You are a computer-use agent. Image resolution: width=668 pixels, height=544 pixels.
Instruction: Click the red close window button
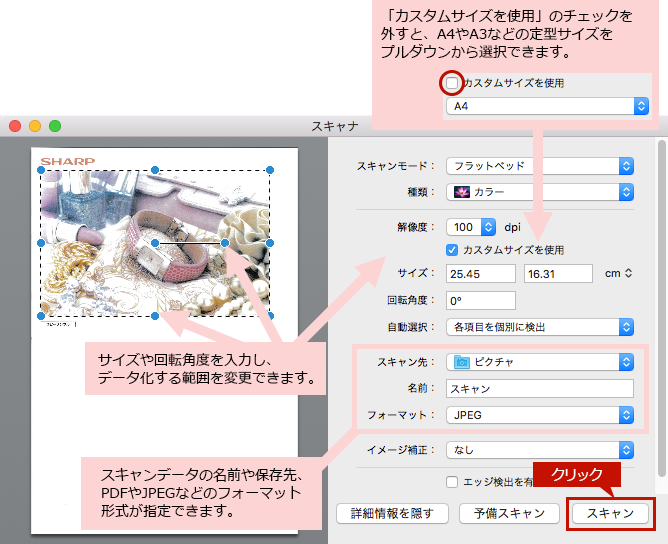pos(15,126)
